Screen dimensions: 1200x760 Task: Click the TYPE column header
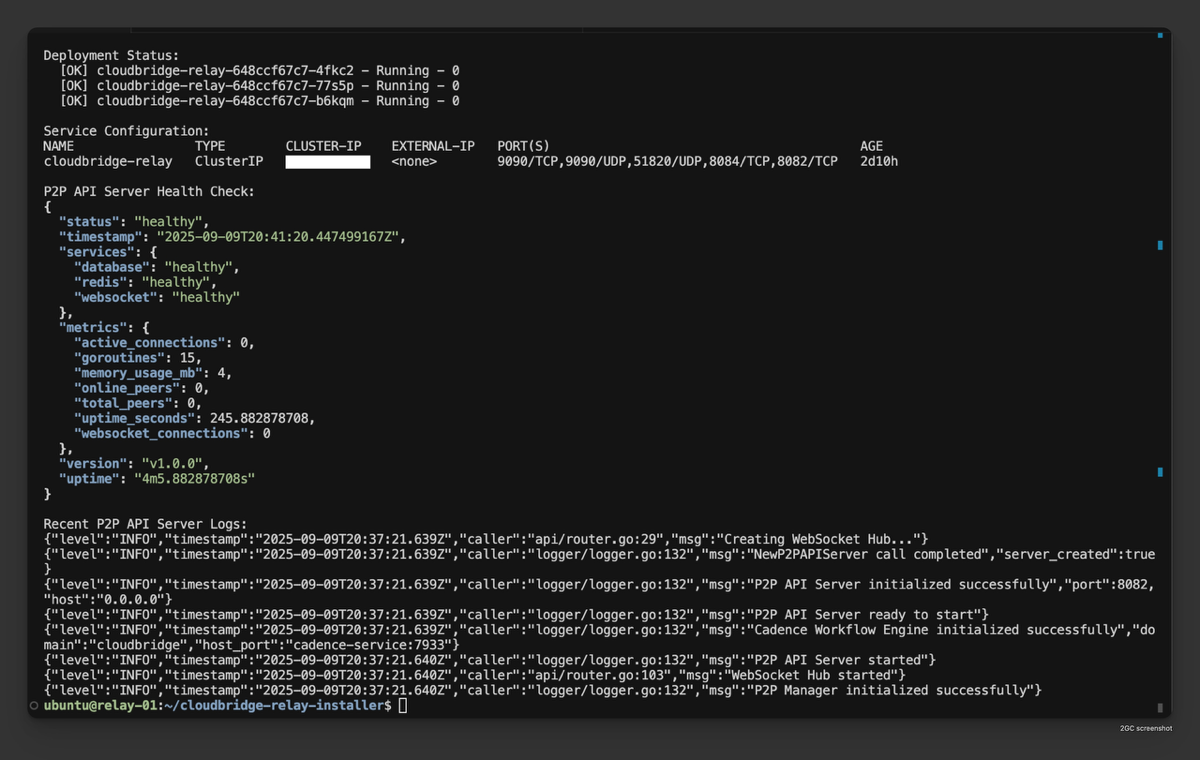(x=210, y=146)
